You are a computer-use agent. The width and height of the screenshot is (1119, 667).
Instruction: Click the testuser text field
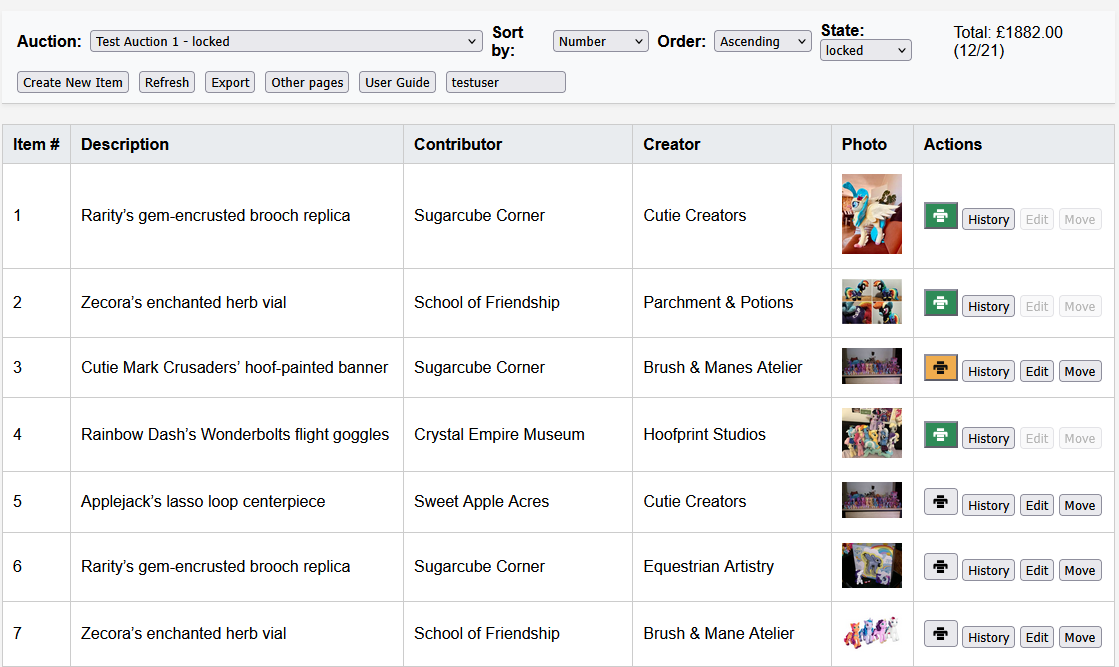[x=506, y=82]
